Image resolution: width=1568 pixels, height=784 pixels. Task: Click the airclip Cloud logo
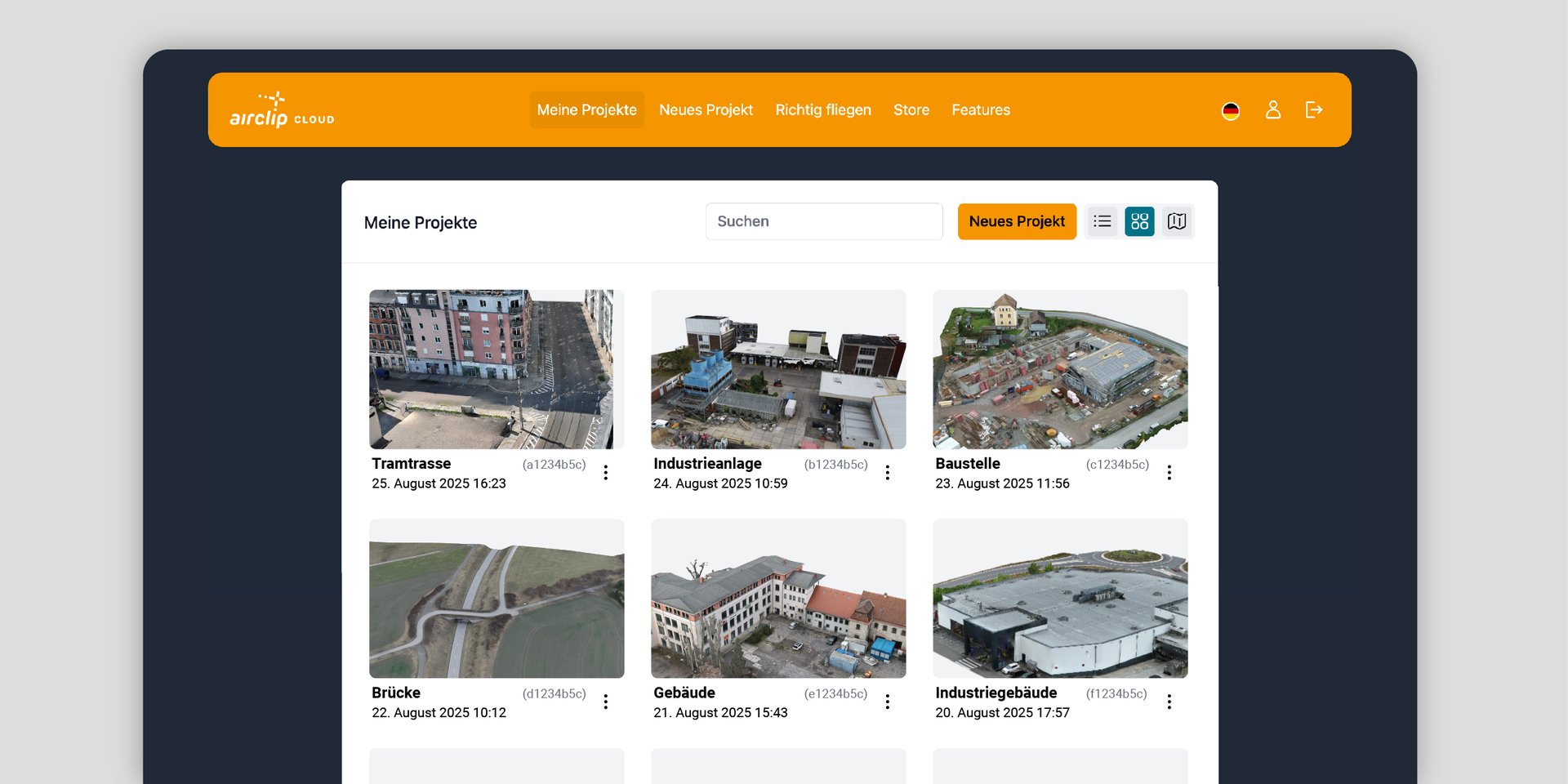click(282, 110)
